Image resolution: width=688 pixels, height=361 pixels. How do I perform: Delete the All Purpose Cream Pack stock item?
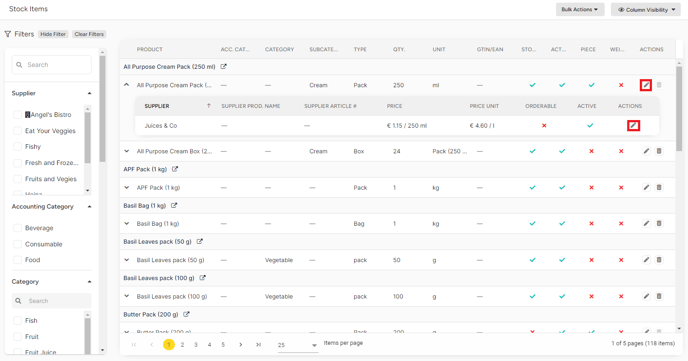(x=659, y=85)
